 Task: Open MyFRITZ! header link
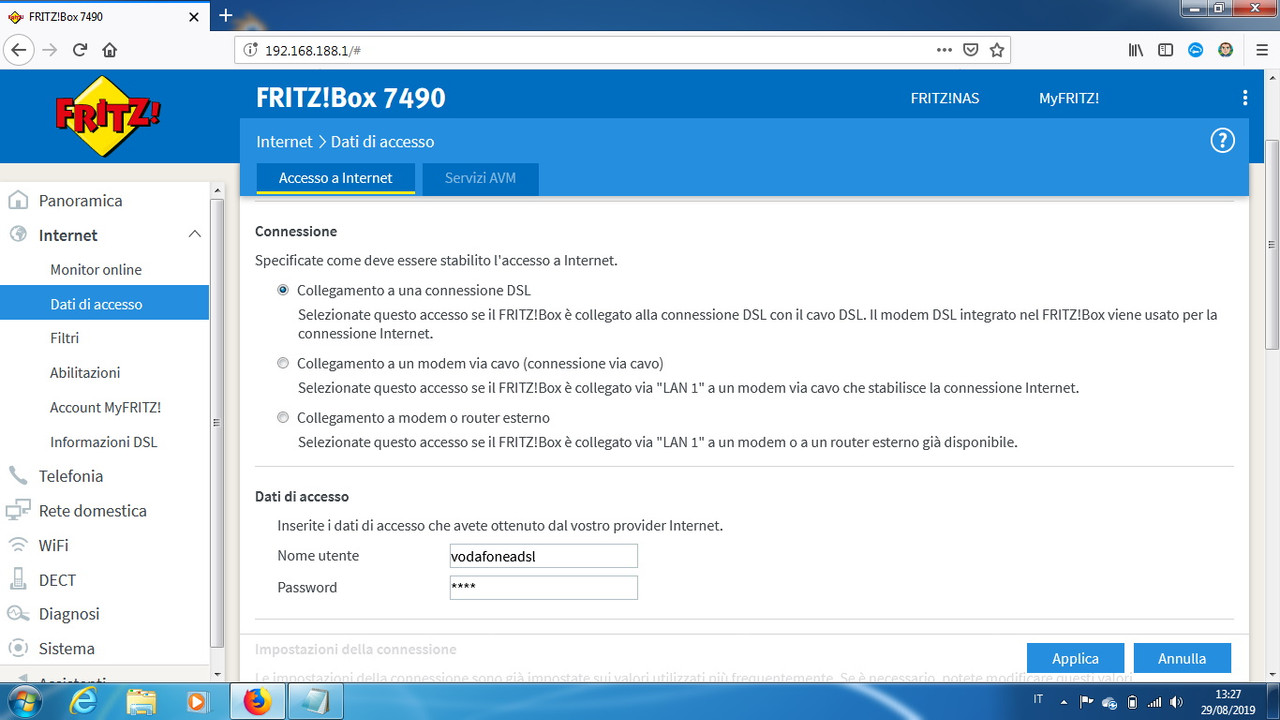1069,98
